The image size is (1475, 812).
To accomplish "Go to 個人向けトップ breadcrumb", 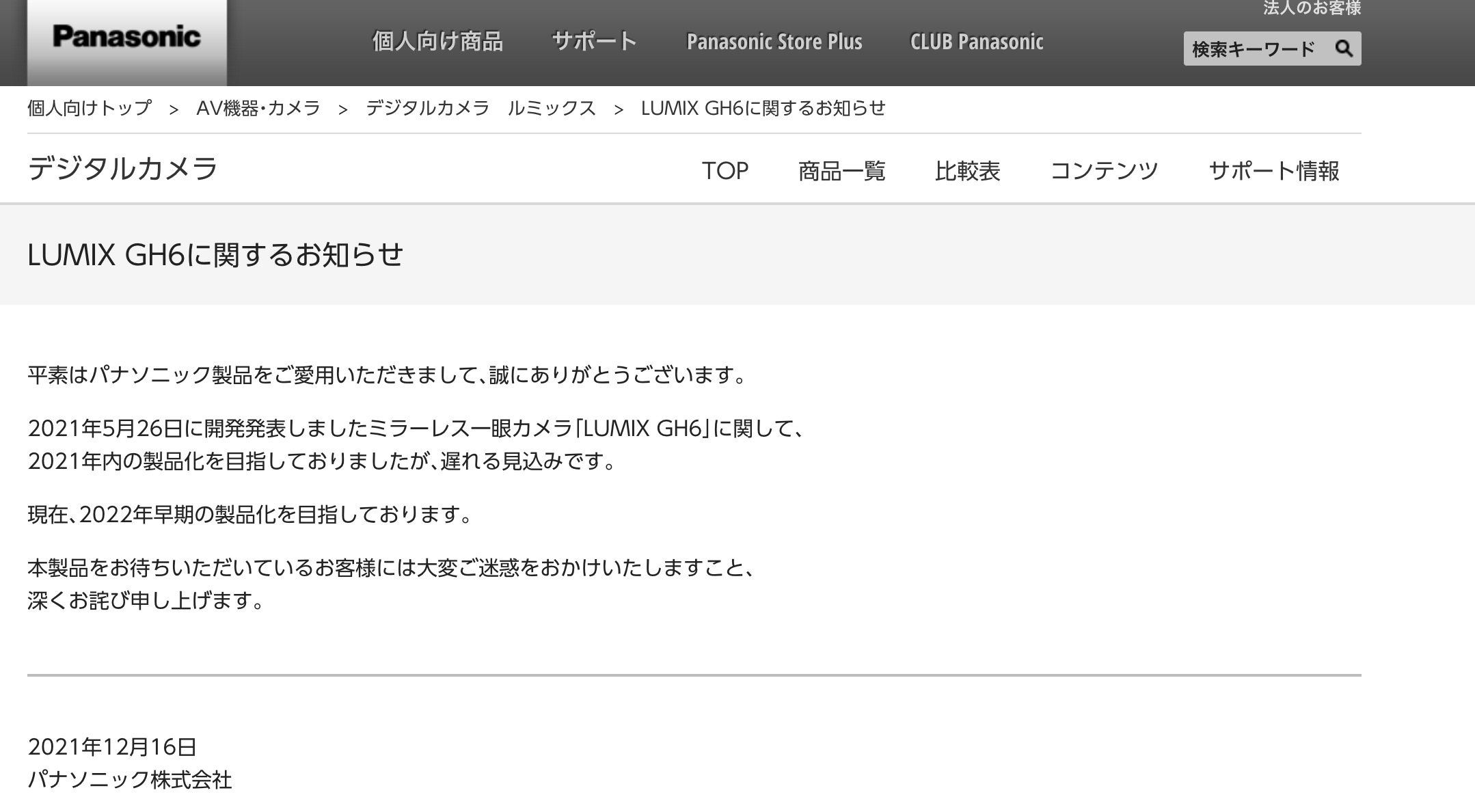I will click(x=90, y=108).
